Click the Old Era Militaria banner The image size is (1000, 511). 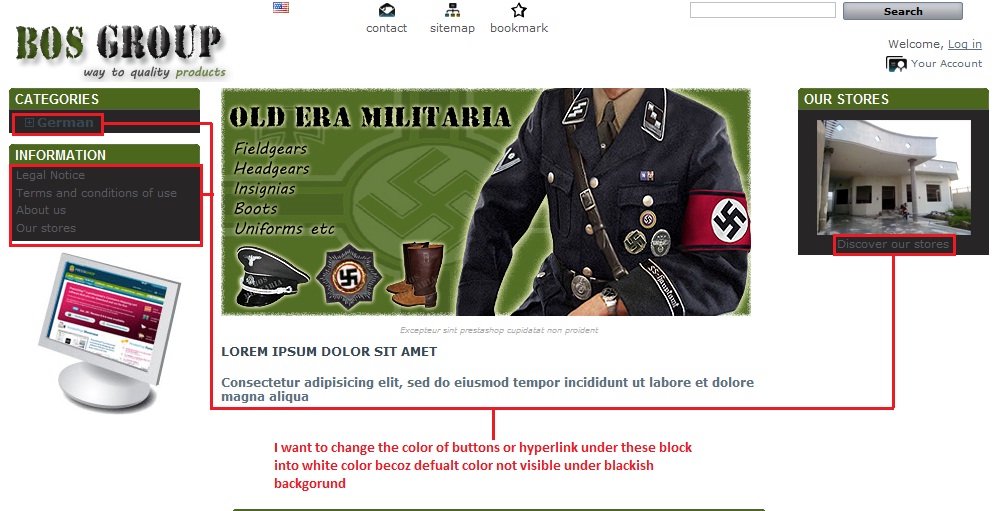click(x=486, y=202)
